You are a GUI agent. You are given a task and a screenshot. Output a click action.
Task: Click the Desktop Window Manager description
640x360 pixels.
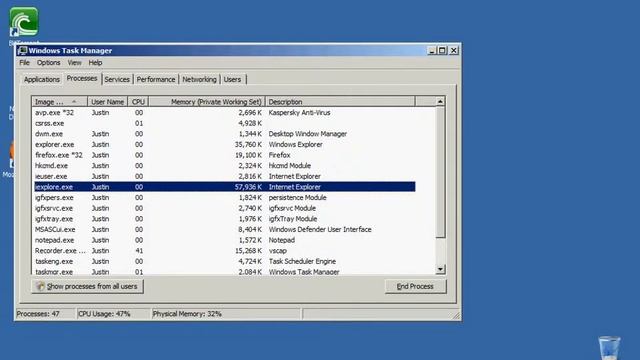pyautogui.click(x=308, y=134)
